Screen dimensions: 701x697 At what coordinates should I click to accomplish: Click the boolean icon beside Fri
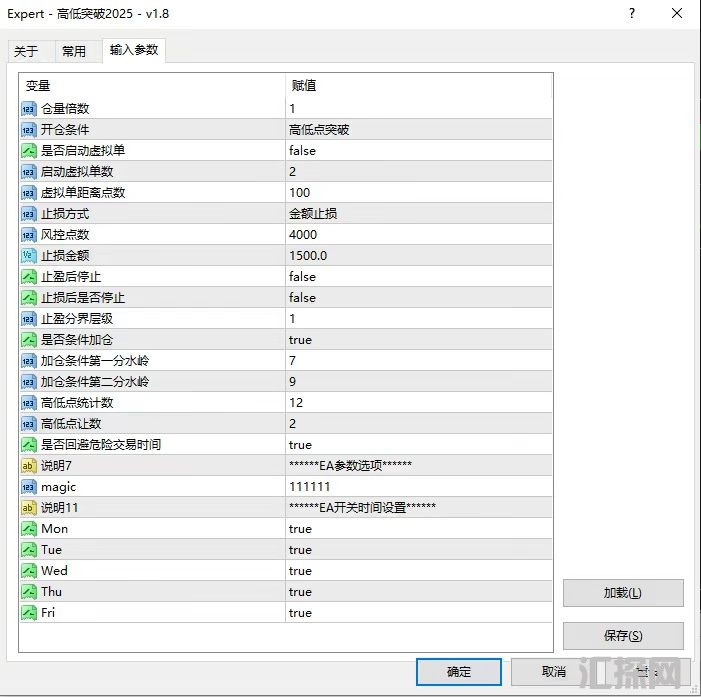click(x=29, y=613)
